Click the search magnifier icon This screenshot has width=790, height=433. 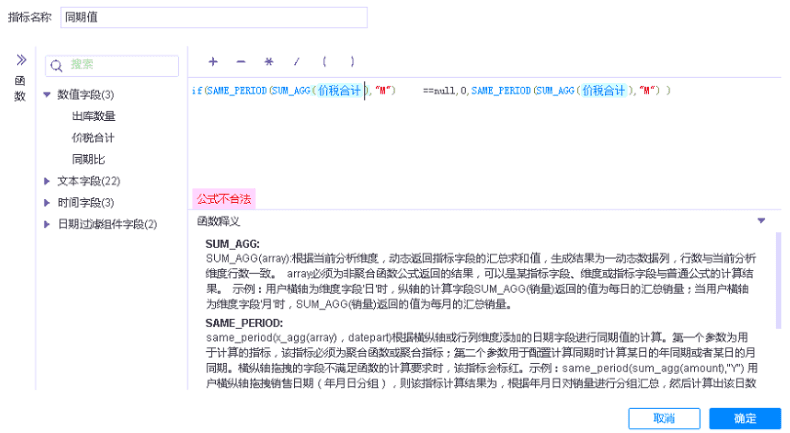coord(56,66)
